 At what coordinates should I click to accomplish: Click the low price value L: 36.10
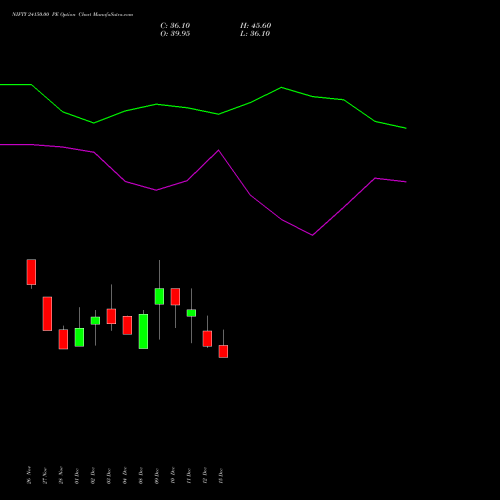255,34
